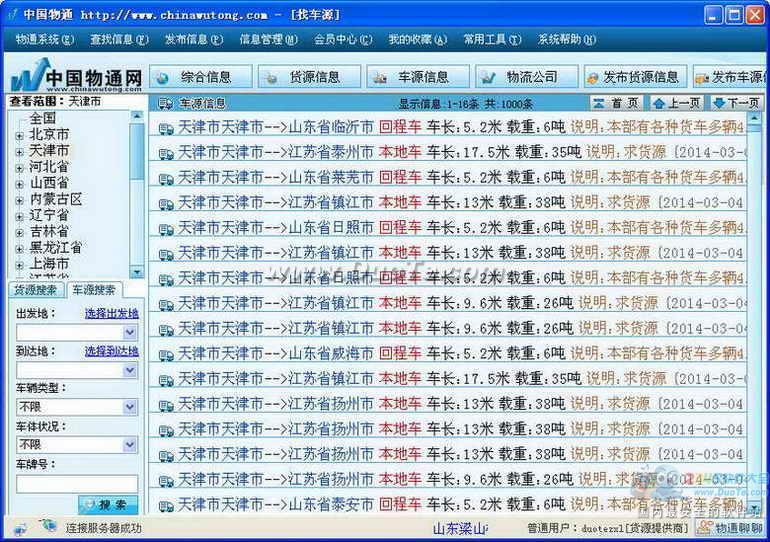The height and width of the screenshot is (542, 770).
Task: Open the 到达地 dropdown
Action: 130,370
